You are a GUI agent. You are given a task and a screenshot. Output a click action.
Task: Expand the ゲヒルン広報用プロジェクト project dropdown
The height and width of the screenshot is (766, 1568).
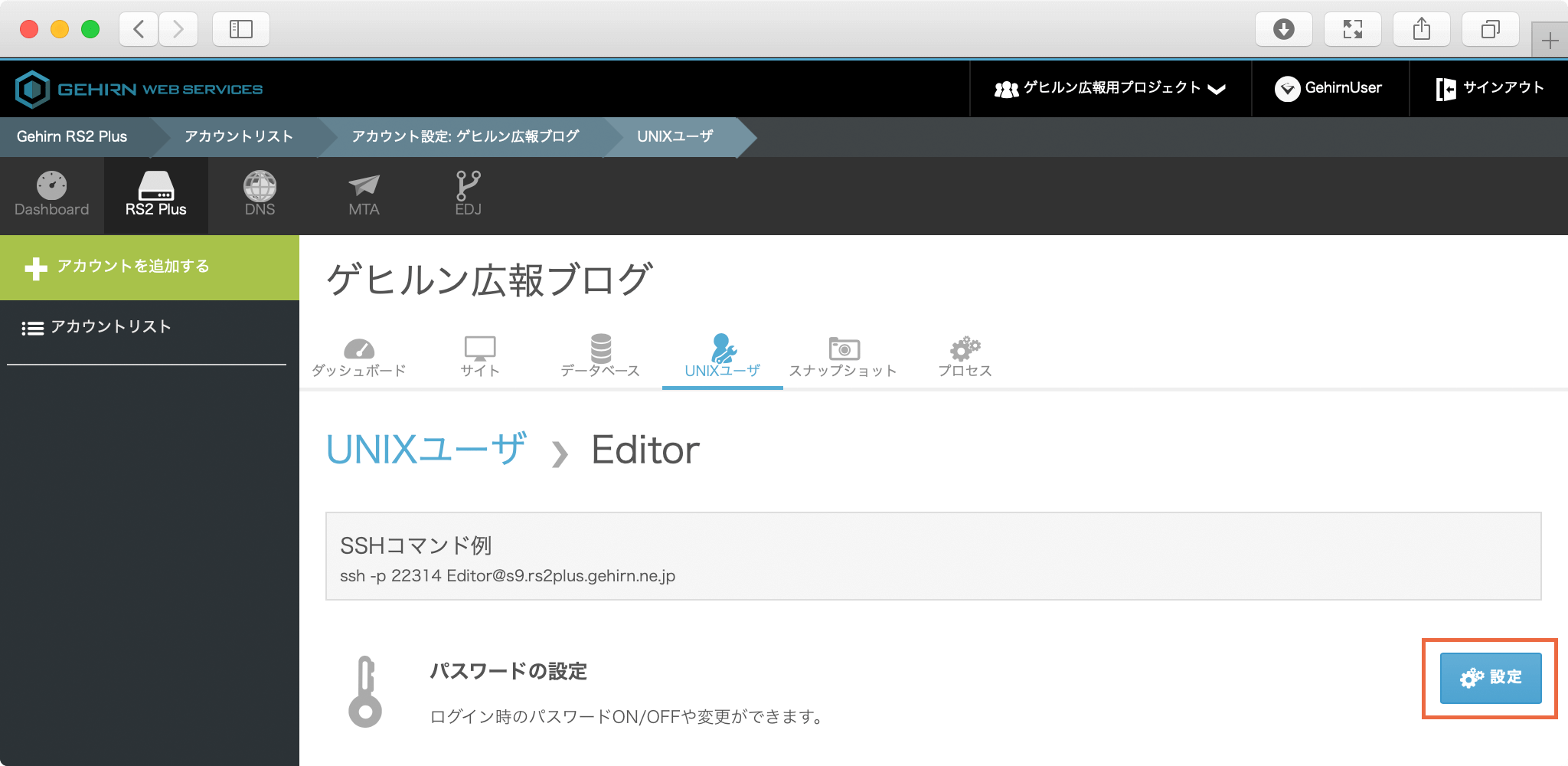tap(1110, 89)
